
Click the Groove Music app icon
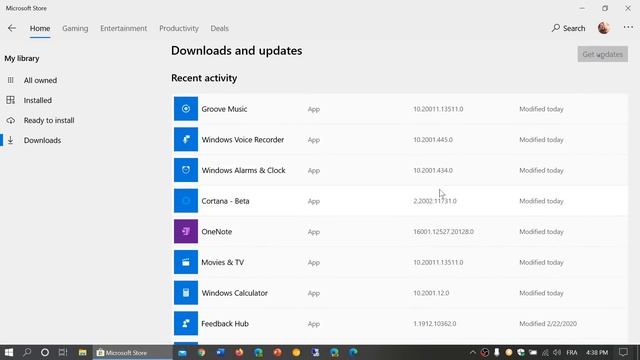coord(186,109)
